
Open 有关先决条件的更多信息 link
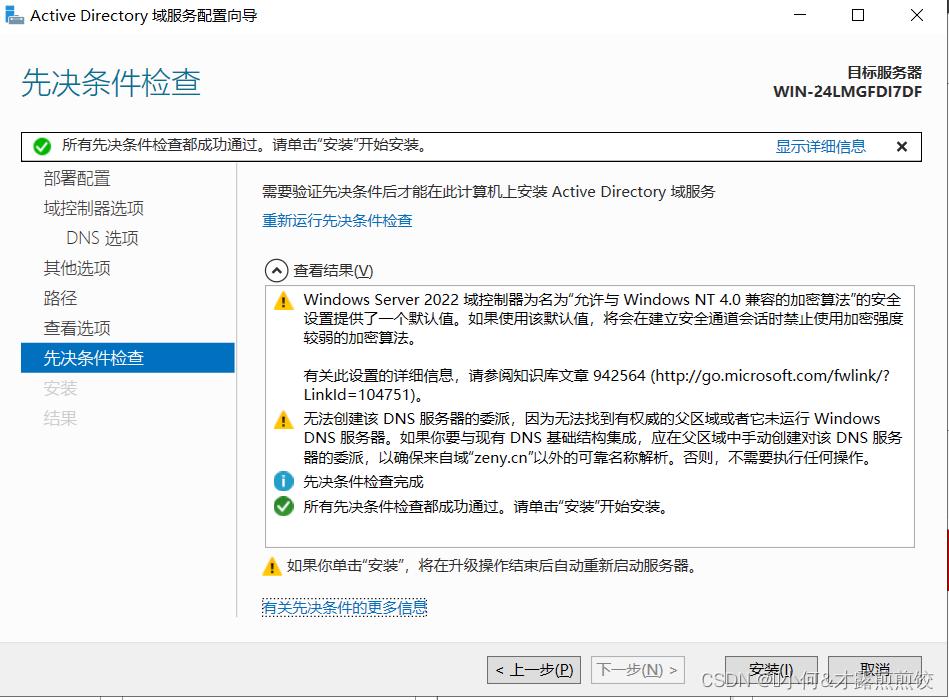344,607
